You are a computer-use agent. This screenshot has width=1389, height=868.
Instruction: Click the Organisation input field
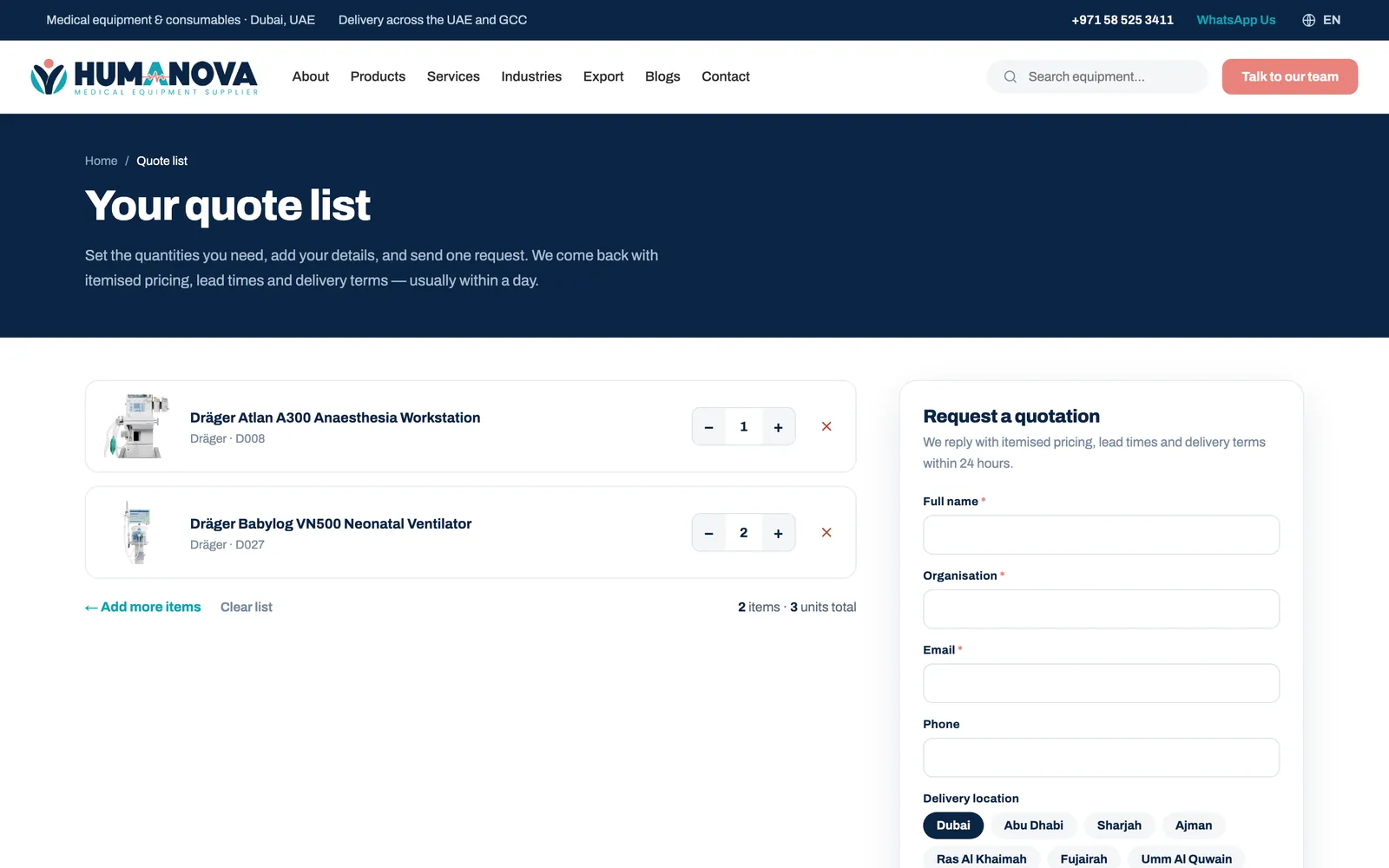click(1101, 609)
